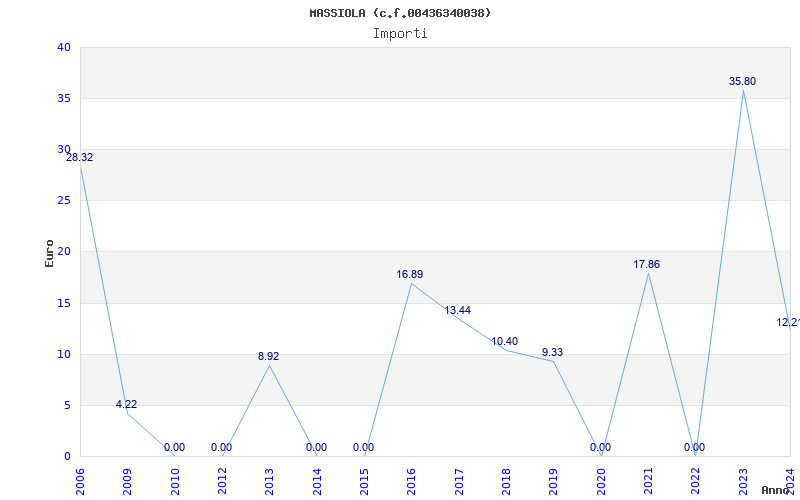Viewport: 800px width, 500px height.
Task: Select the Euro y-axis title
Action: coord(49,253)
